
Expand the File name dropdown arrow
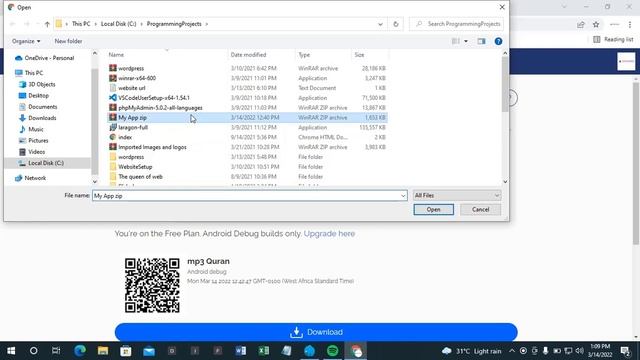[403, 196]
